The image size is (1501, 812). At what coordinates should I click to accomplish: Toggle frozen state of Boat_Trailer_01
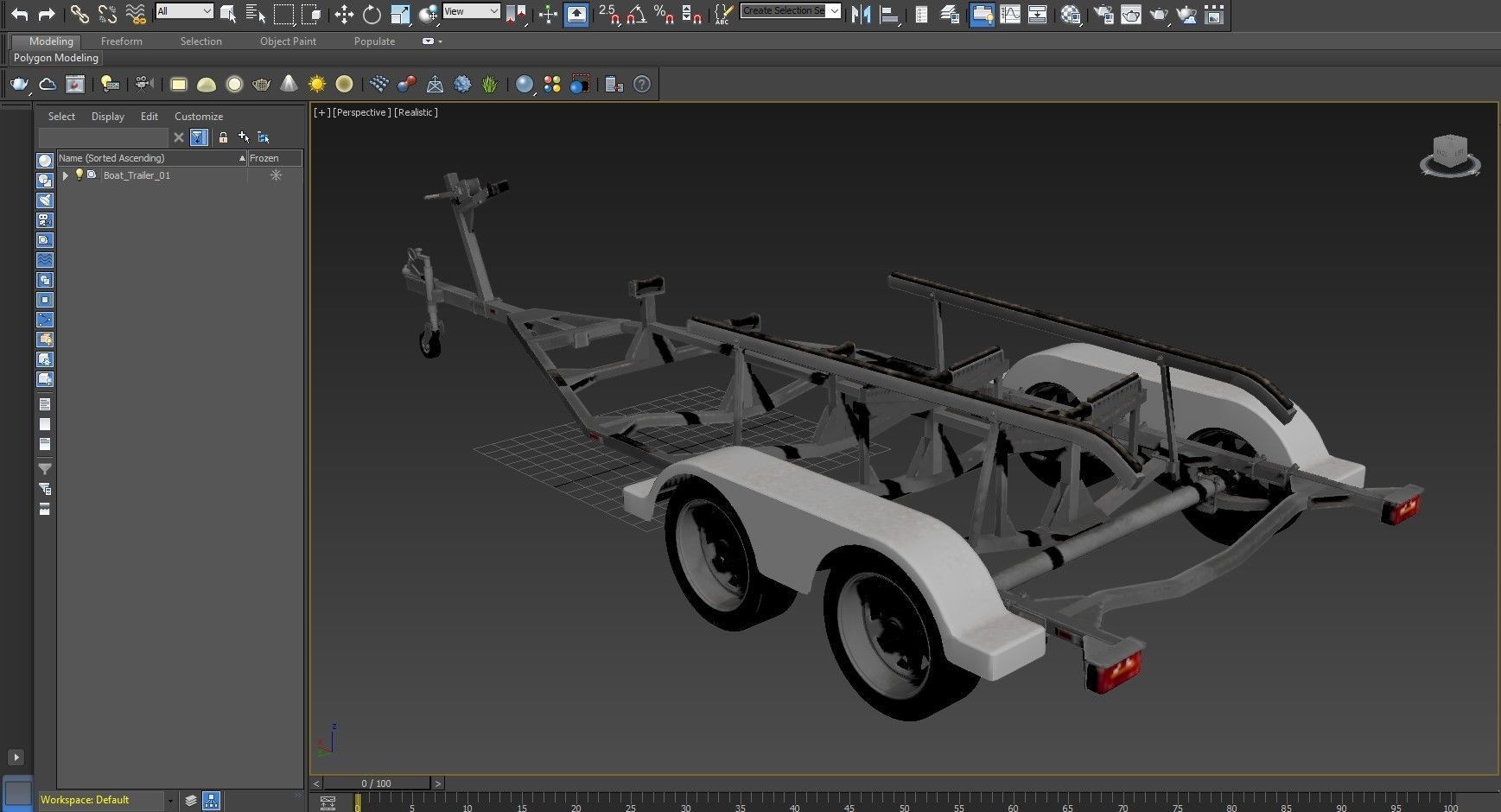(276, 175)
